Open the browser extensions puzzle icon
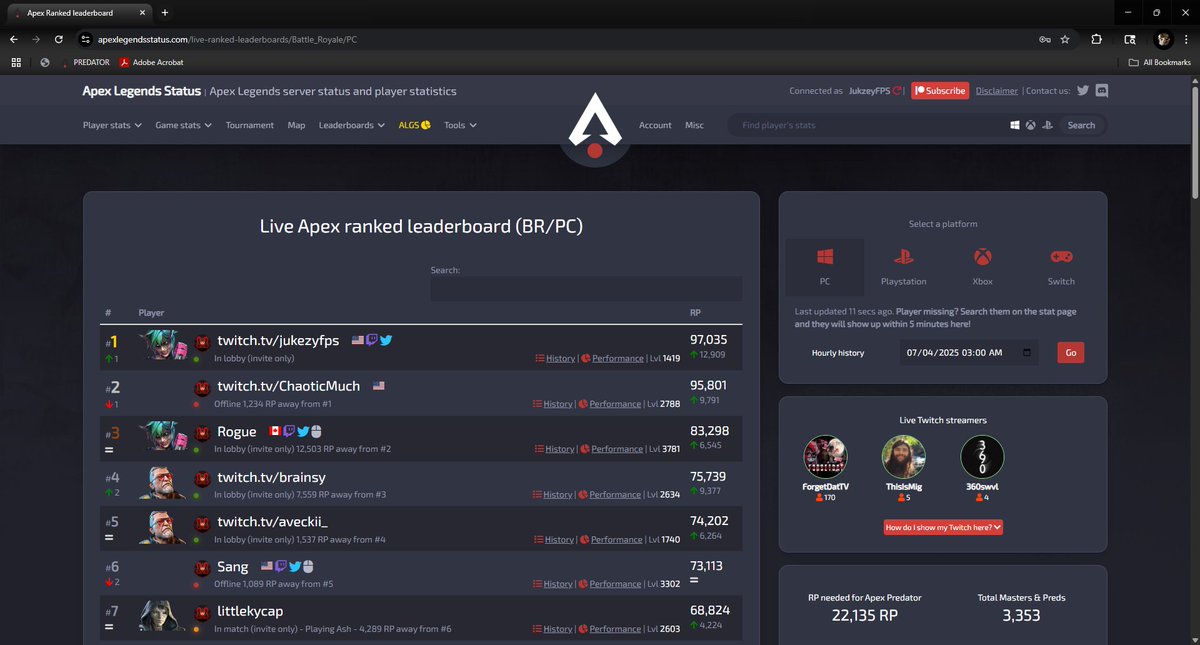1200x645 pixels. click(x=1096, y=39)
